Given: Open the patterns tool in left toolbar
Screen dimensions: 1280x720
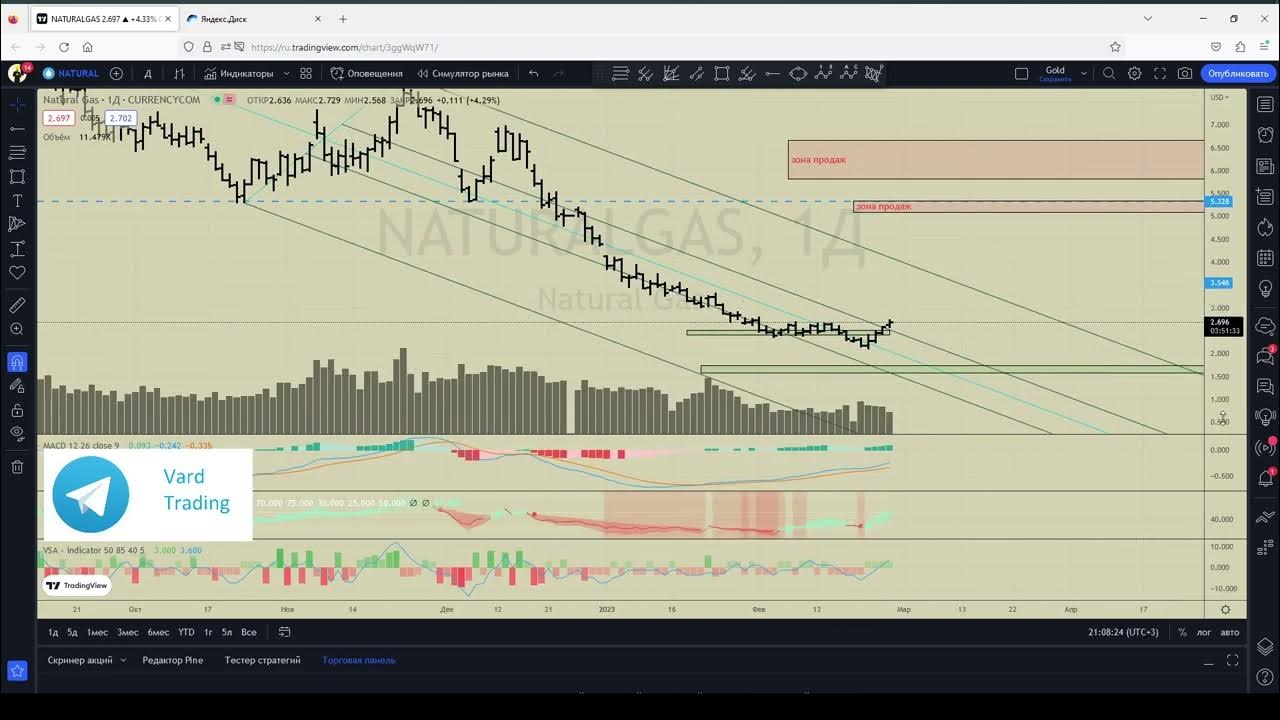Looking at the screenshot, I should (x=17, y=225).
